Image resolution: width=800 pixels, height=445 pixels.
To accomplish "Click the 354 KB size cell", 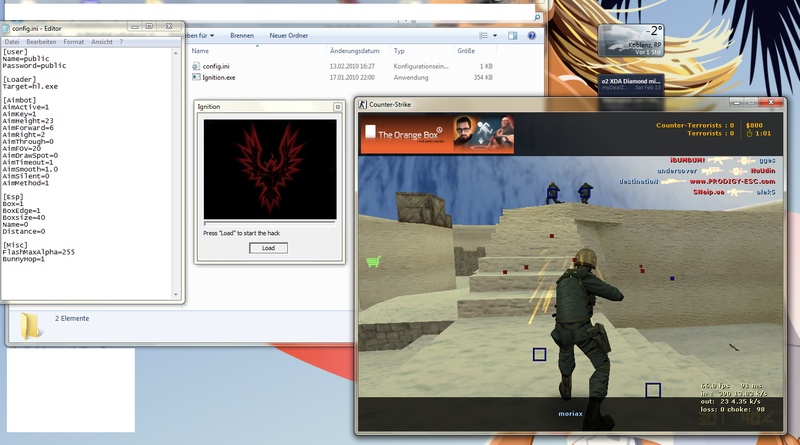I will coord(483,78).
